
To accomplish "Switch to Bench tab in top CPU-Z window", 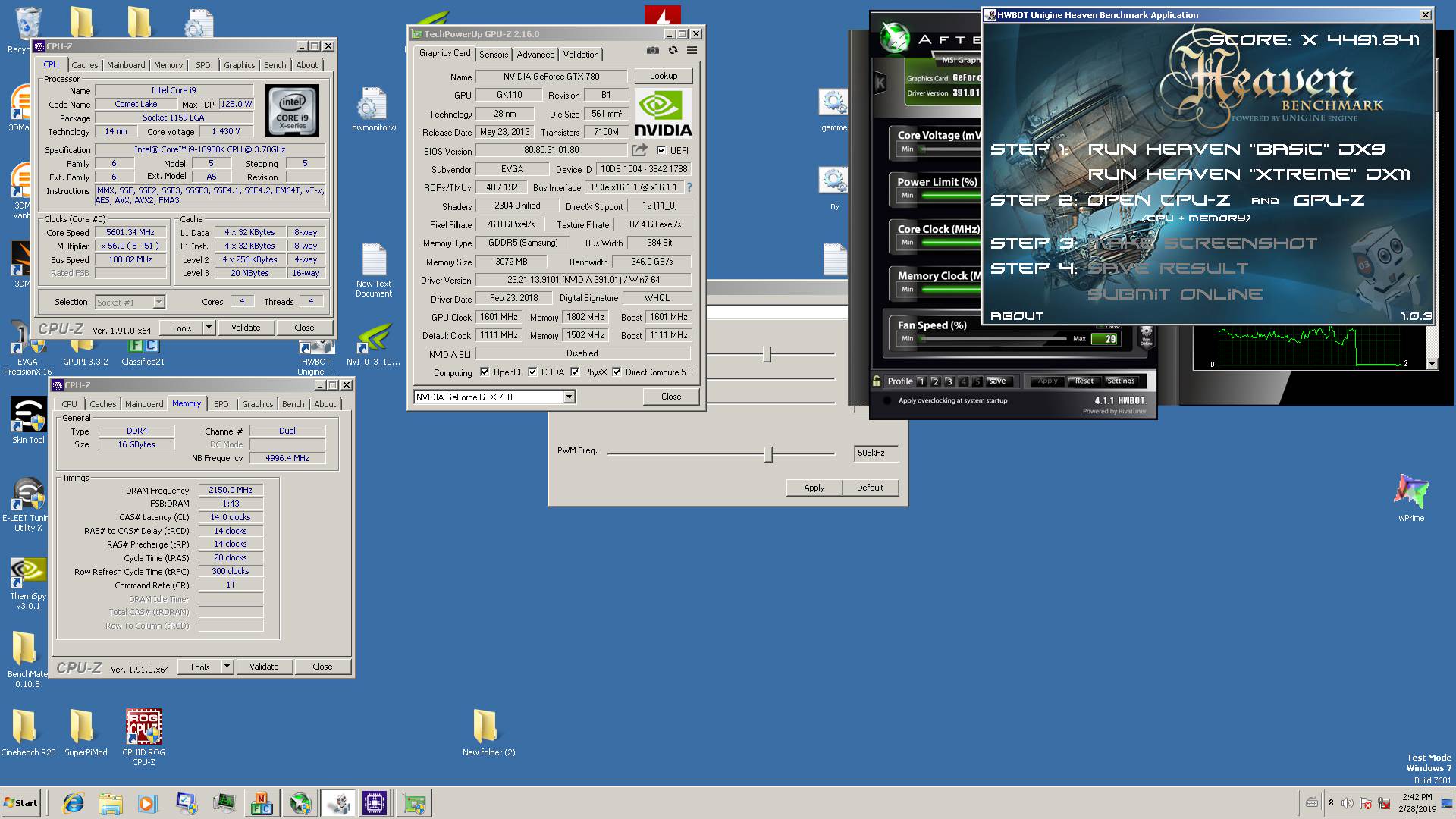I will (275, 65).
